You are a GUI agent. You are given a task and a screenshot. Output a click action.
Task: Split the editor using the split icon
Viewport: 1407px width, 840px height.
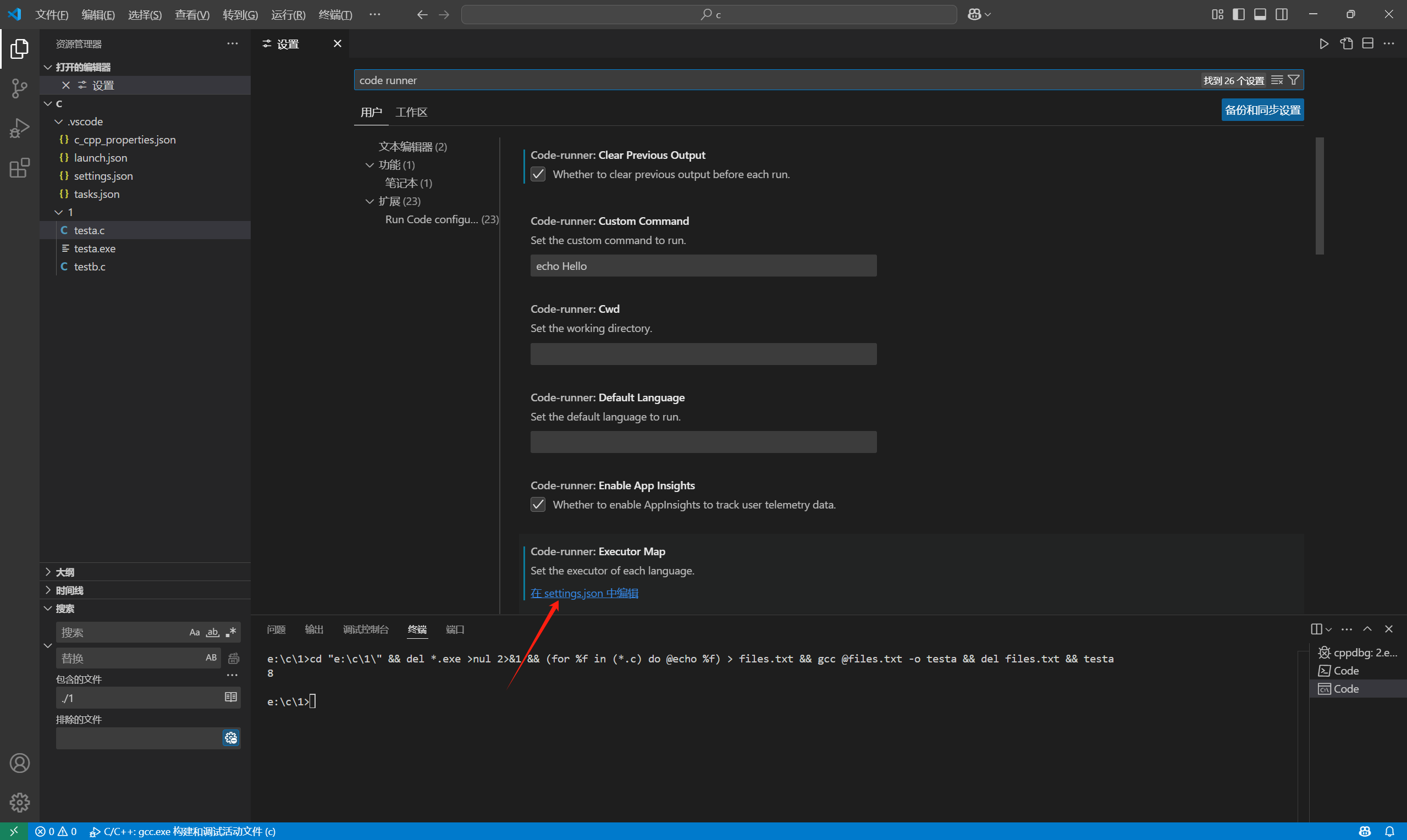click(x=1369, y=43)
